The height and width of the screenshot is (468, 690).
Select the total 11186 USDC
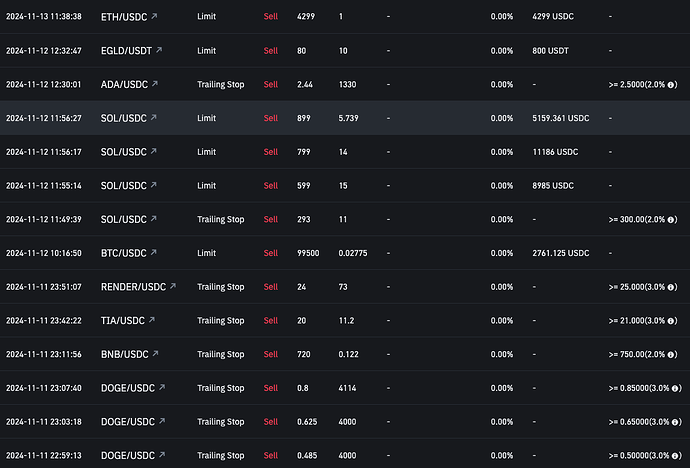tap(555, 152)
